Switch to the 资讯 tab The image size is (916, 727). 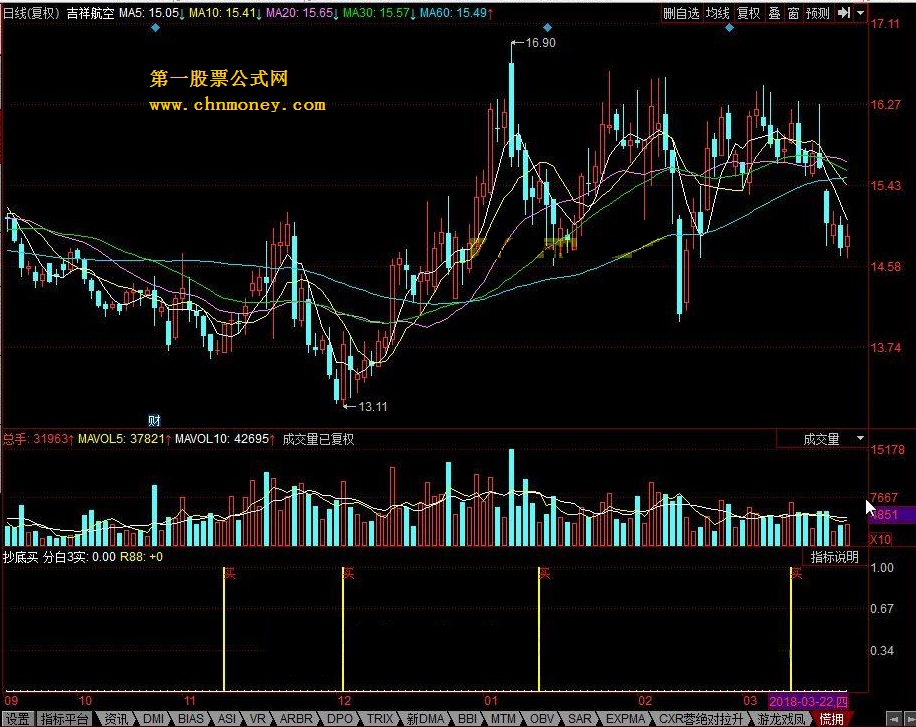[115, 719]
